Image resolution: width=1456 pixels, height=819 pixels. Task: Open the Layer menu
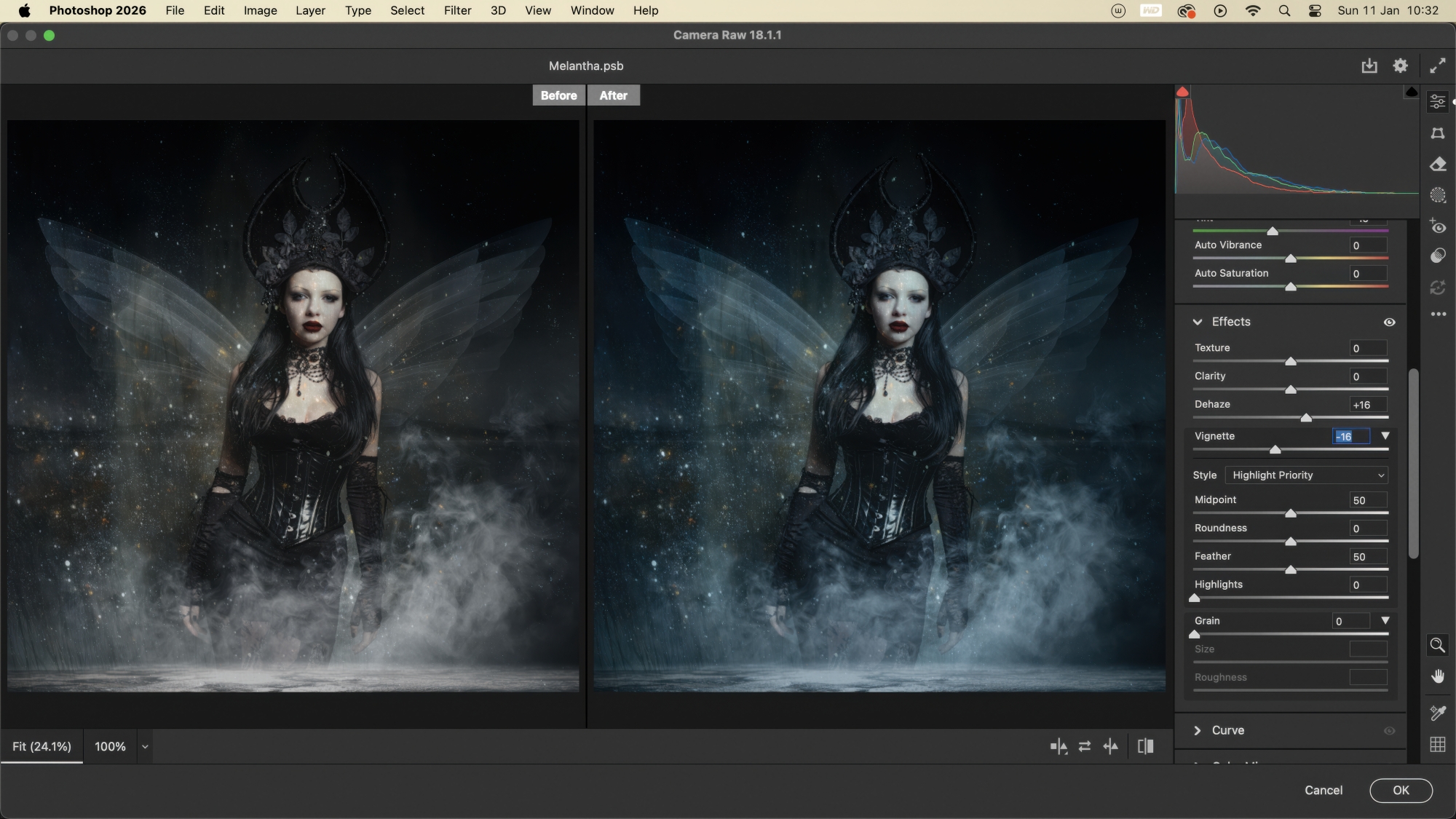(x=310, y=10)
